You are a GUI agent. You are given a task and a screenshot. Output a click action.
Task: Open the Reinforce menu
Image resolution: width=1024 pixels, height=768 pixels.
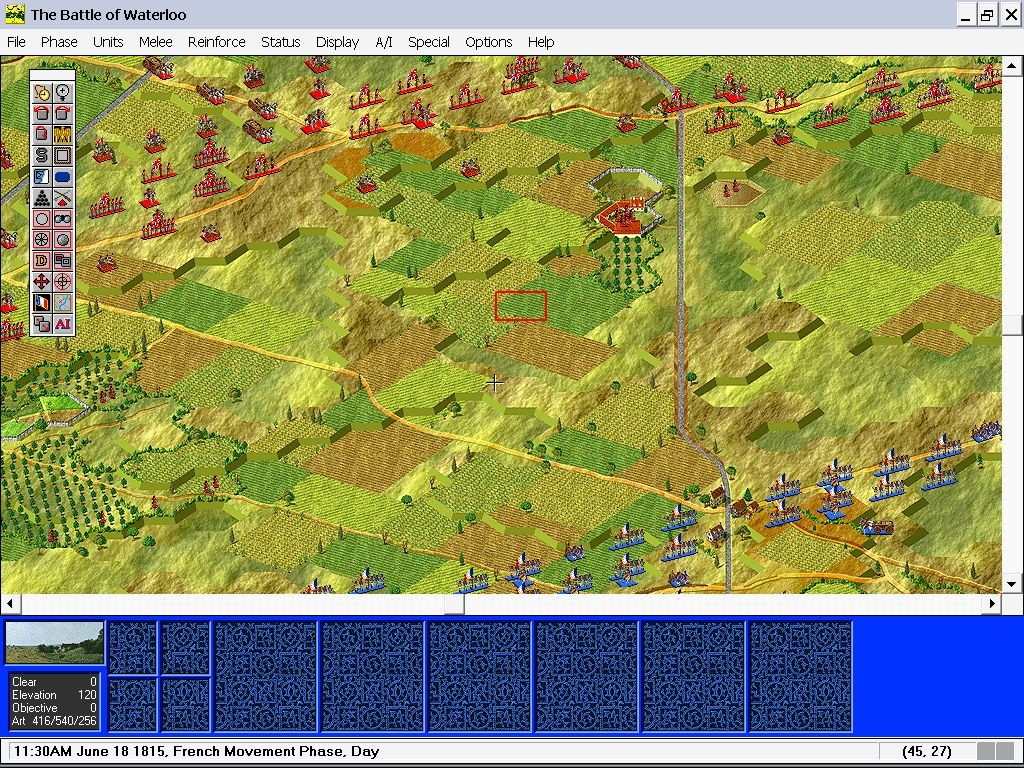tap(216, 42)
